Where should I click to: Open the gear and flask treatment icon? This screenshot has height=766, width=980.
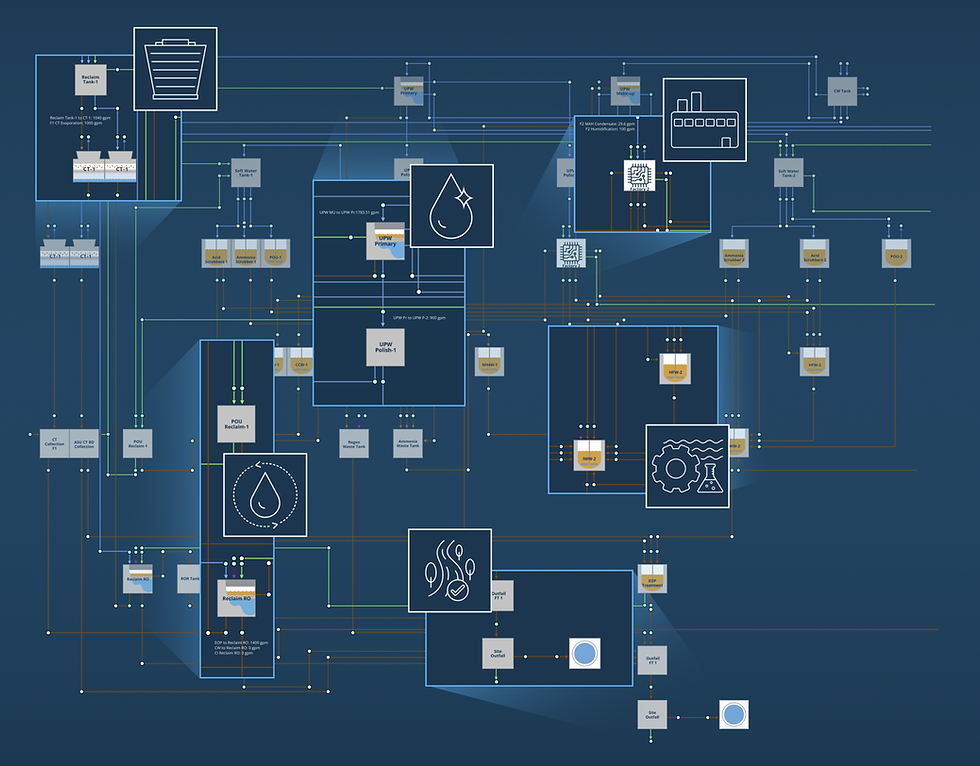(688, 466)
